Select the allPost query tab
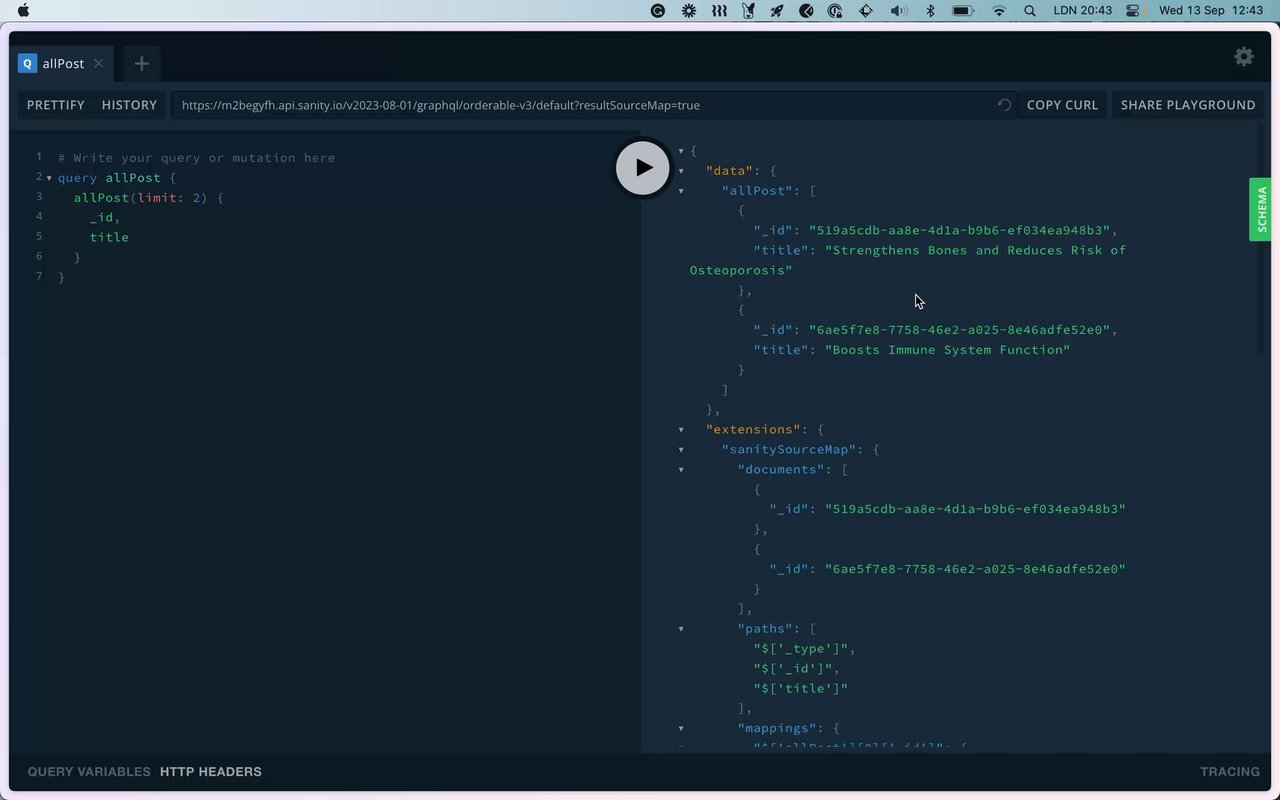Screen dimensions: 1280x800 click(x=62, y=63)
